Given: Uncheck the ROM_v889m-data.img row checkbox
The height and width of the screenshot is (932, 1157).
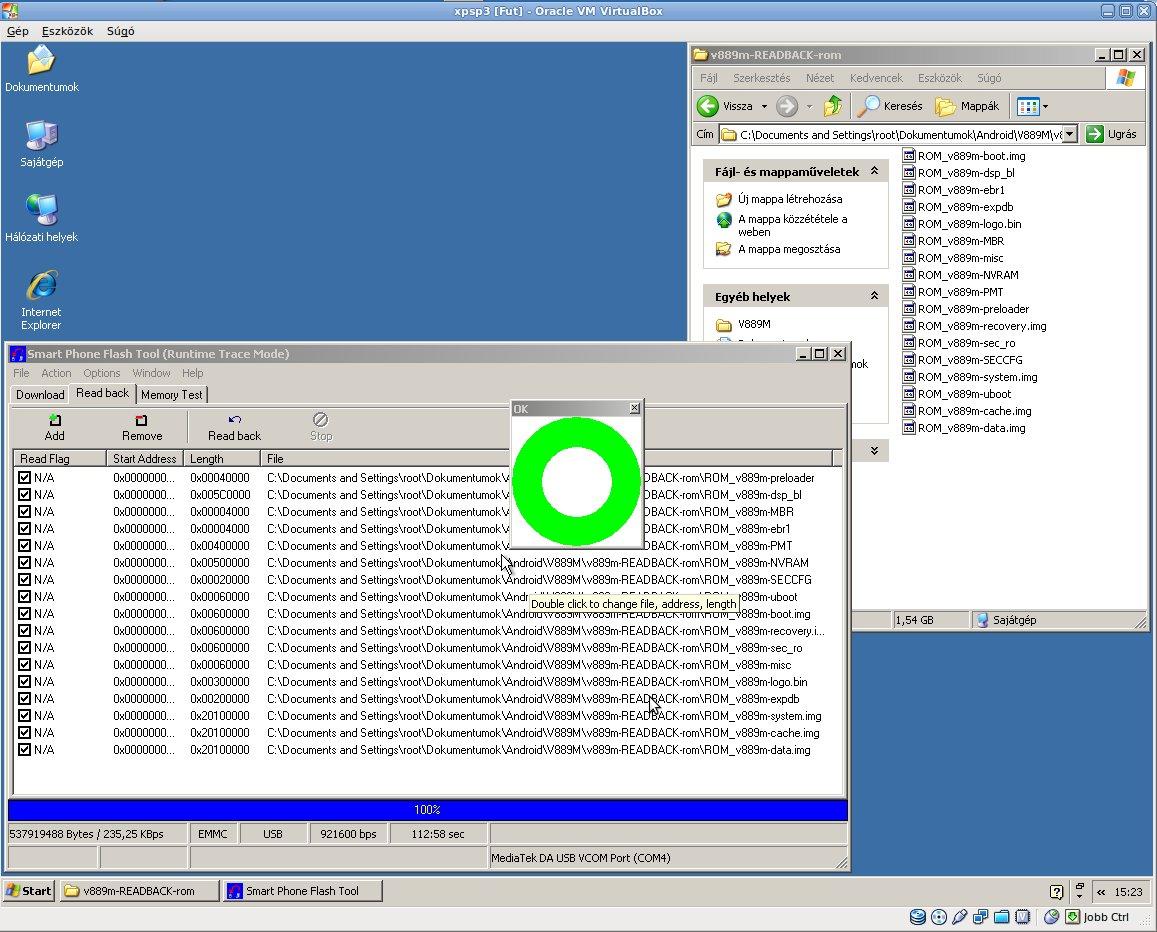Looking at the screenshot, I should 24,749.
